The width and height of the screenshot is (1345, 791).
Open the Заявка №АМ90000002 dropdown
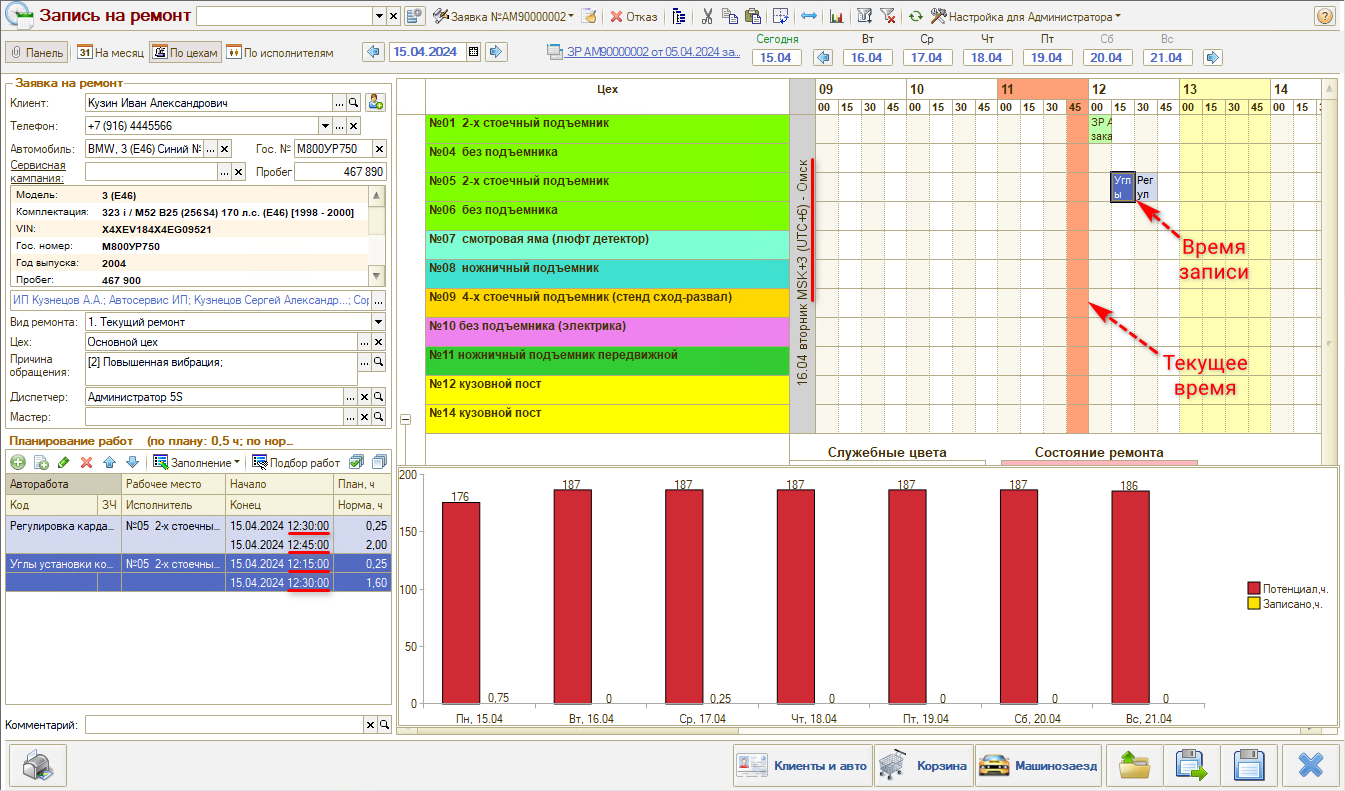pyautogui.click(x=504, y=16)
